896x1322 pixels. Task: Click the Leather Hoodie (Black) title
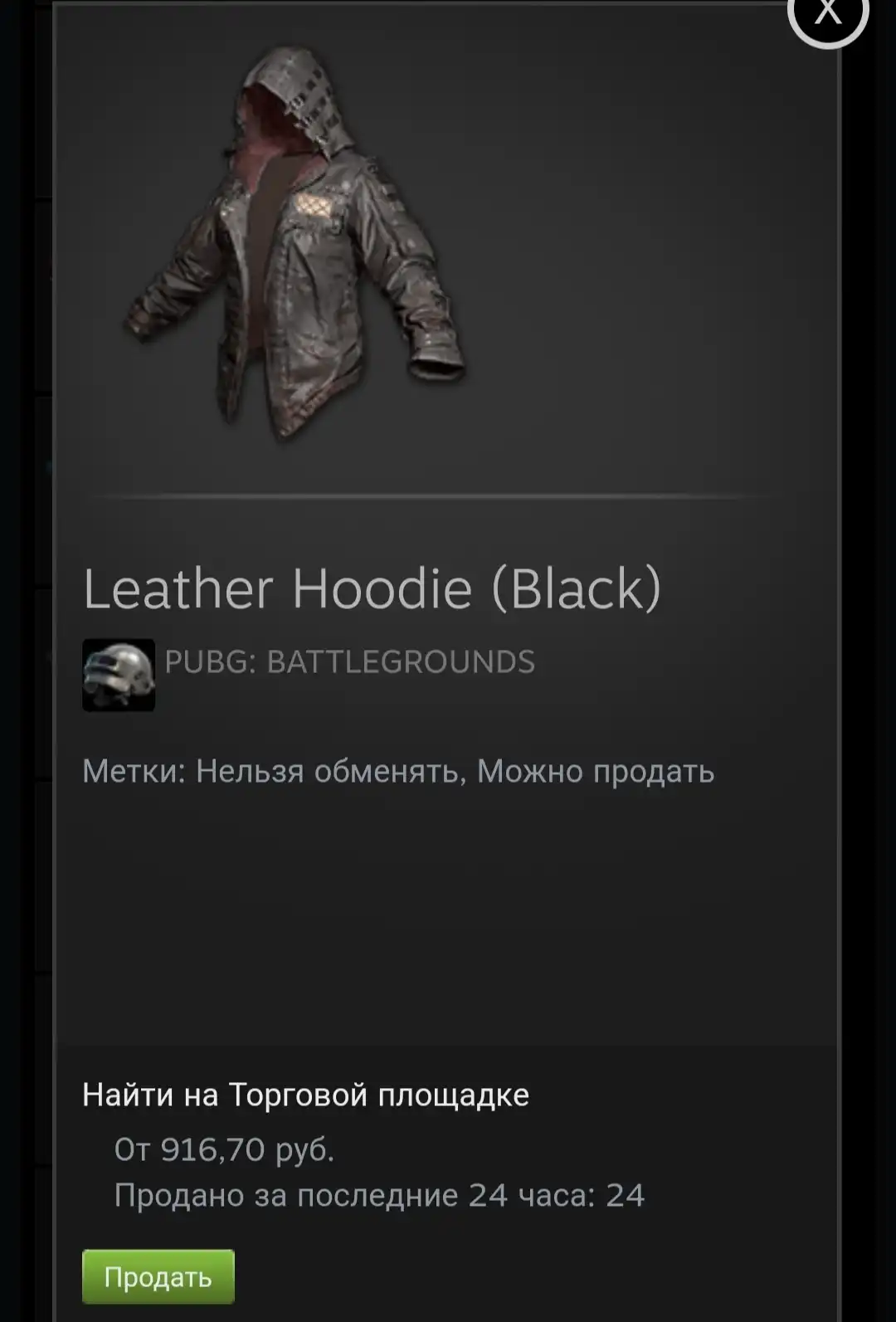(x=372, y=588)
